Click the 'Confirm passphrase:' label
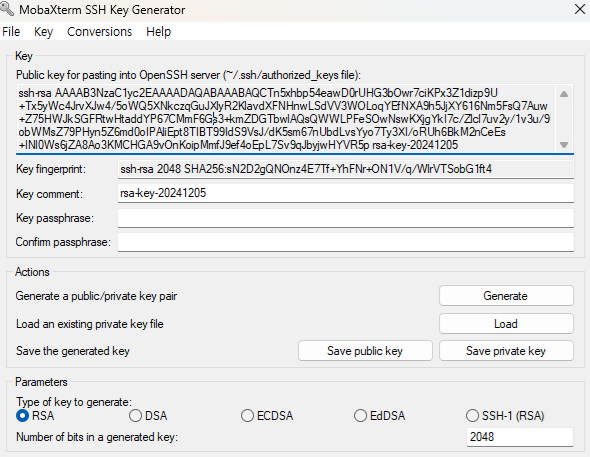 pos(63,242)
